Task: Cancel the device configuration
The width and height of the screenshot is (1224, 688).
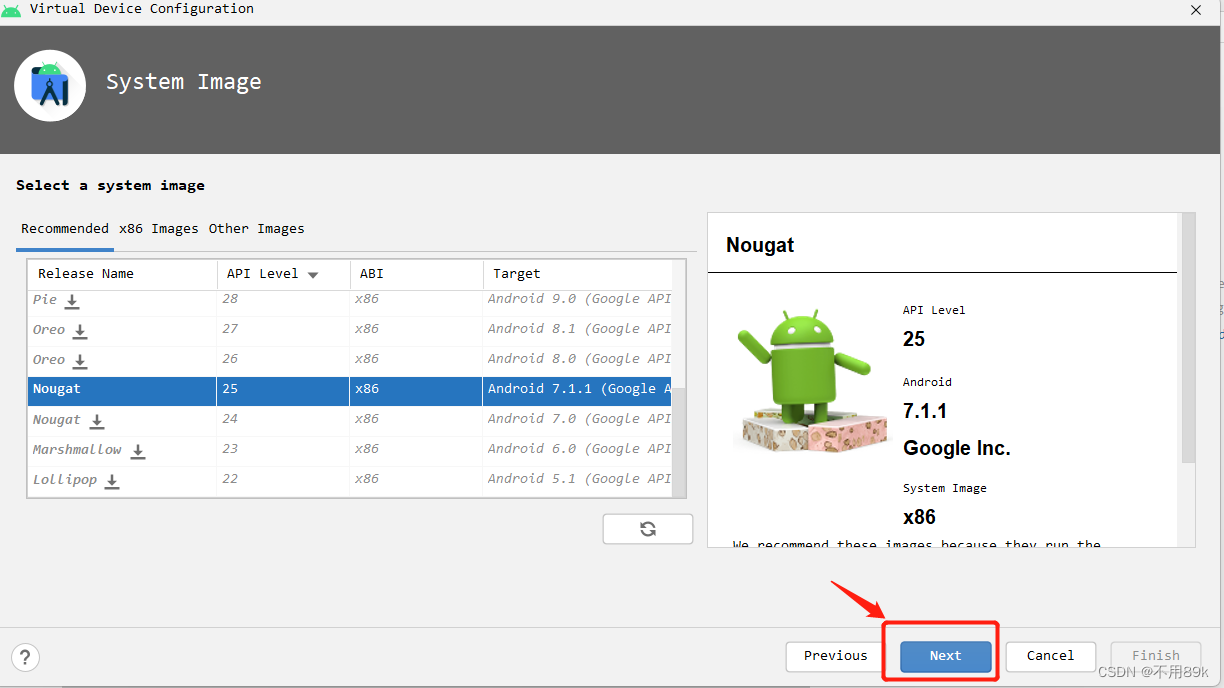Action: click(x=1050, y=656)
